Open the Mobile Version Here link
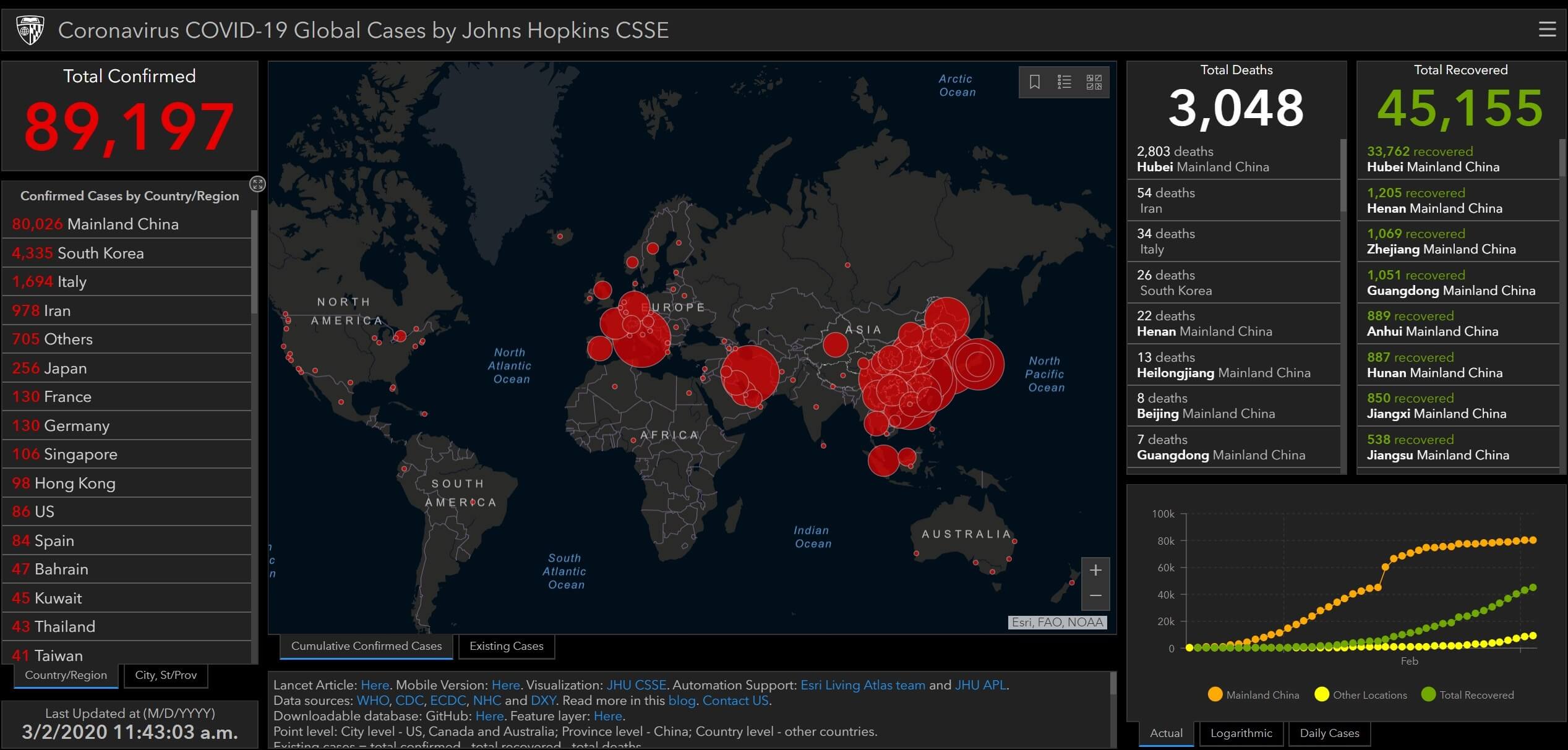The width and height of the screenshot is (1568, 750). pyautogui.click(x=505, y=685)
